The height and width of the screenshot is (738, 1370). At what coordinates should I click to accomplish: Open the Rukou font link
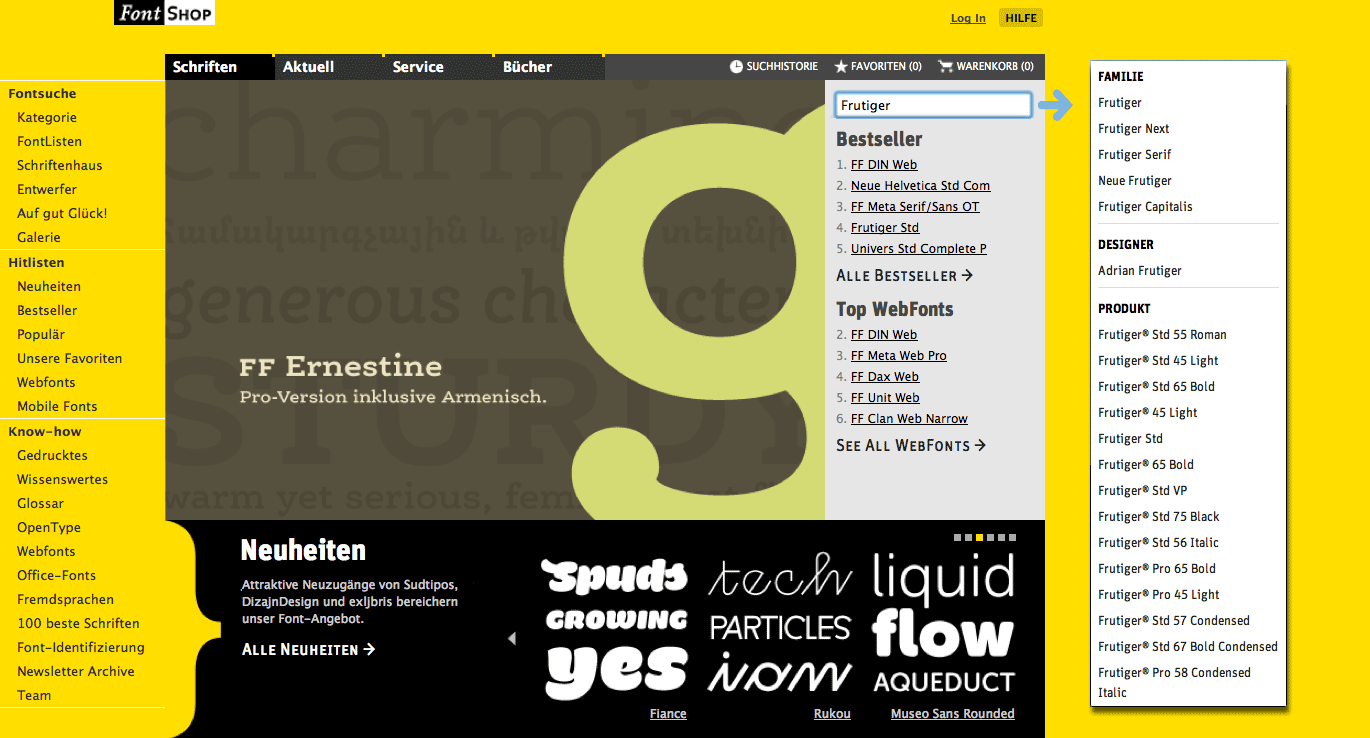(x=832, y=714)
